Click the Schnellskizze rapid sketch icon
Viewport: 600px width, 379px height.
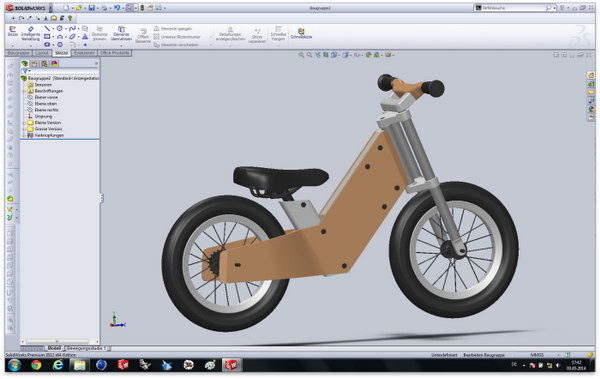point(301,33)
